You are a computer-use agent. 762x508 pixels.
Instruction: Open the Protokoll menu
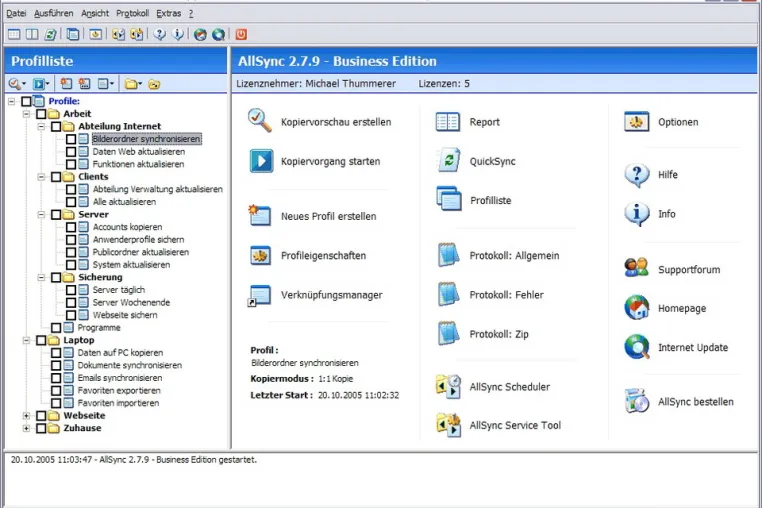tap(132, 14)
